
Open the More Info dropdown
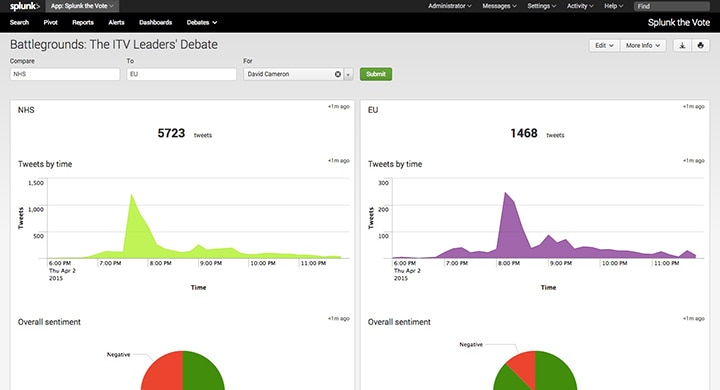click(x=643, y=45)
